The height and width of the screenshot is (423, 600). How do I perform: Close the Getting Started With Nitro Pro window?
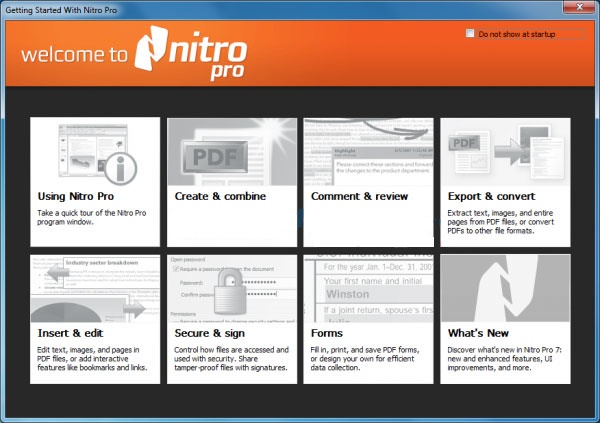click(x=579, y=7)
